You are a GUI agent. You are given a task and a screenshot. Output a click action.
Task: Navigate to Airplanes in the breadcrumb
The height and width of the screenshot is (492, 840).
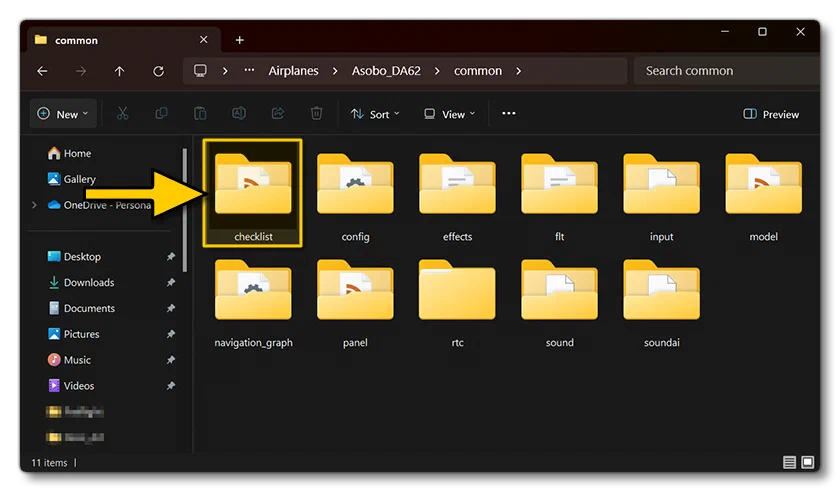[x=294, y=71]
